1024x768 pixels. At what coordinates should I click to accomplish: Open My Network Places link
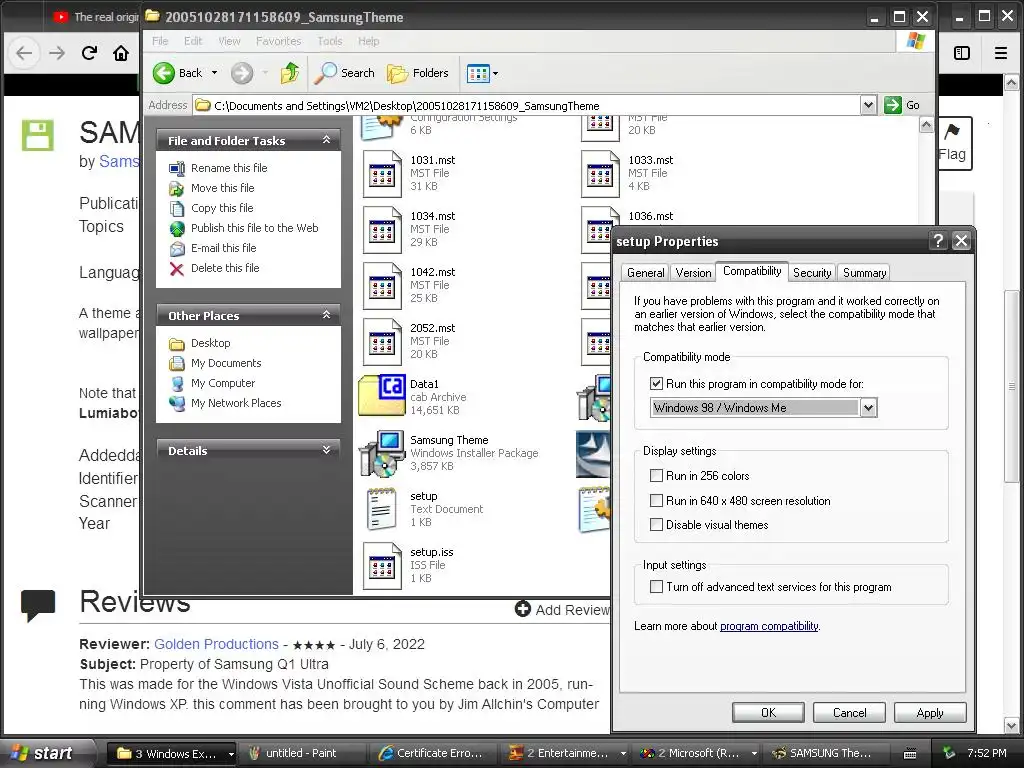point(236,403)
